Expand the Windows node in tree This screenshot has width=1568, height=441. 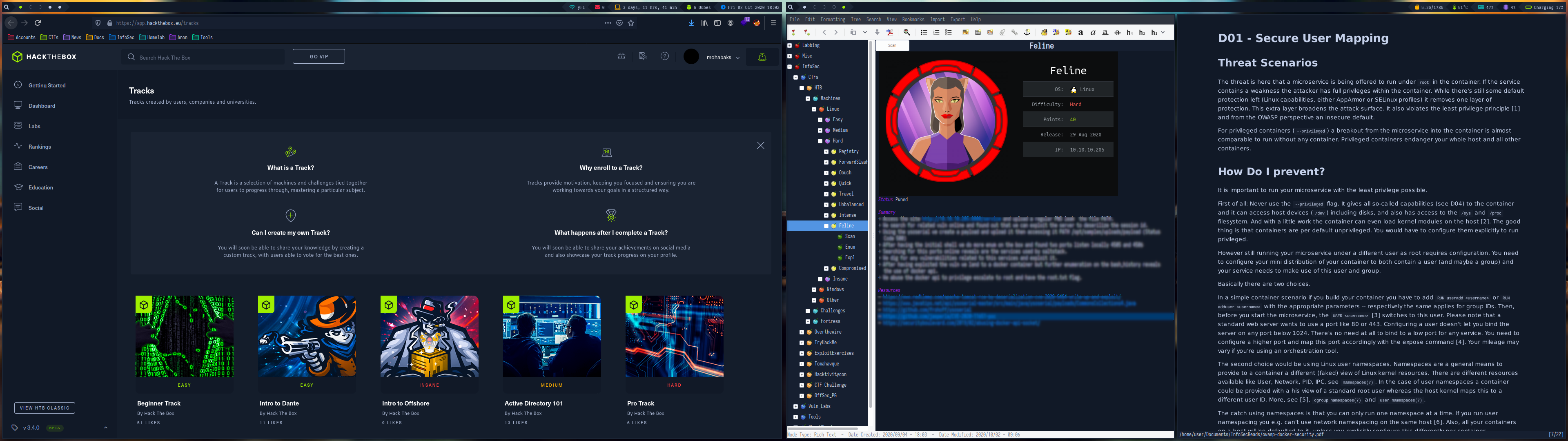pyautogui.click(x=814, y=290)
